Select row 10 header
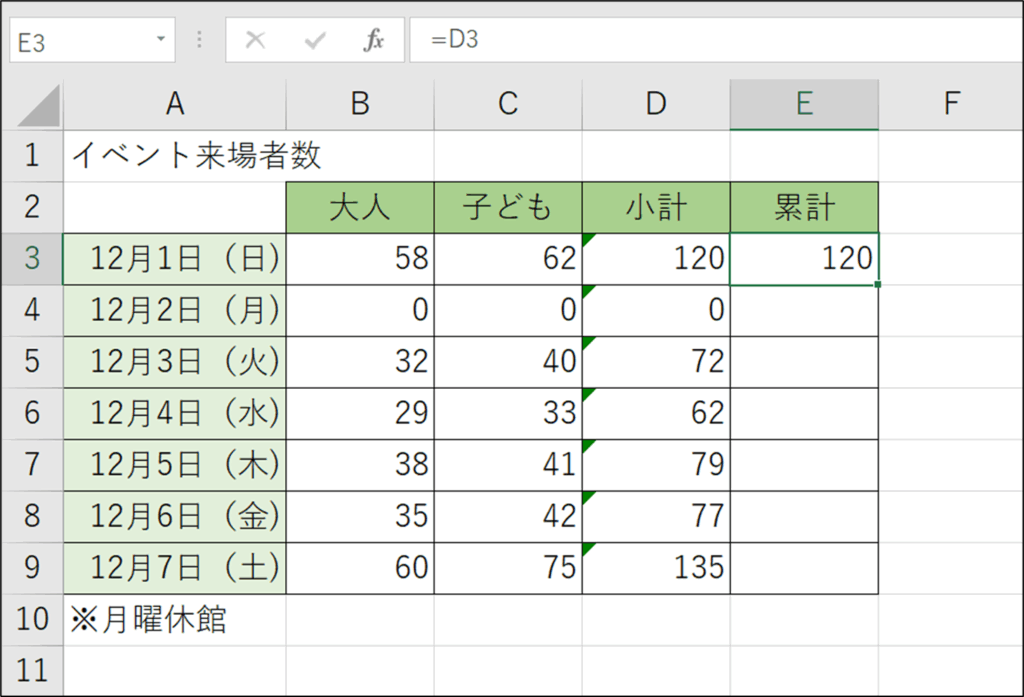 tap(32, 620)
